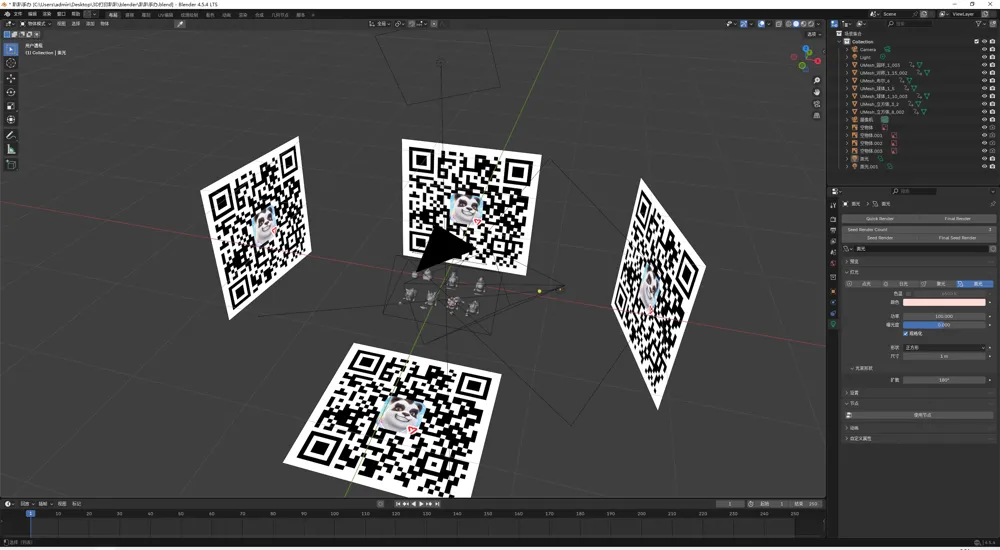Click the 扩散 180° slider
The image size is (1000, 550).
click(944, 380)
